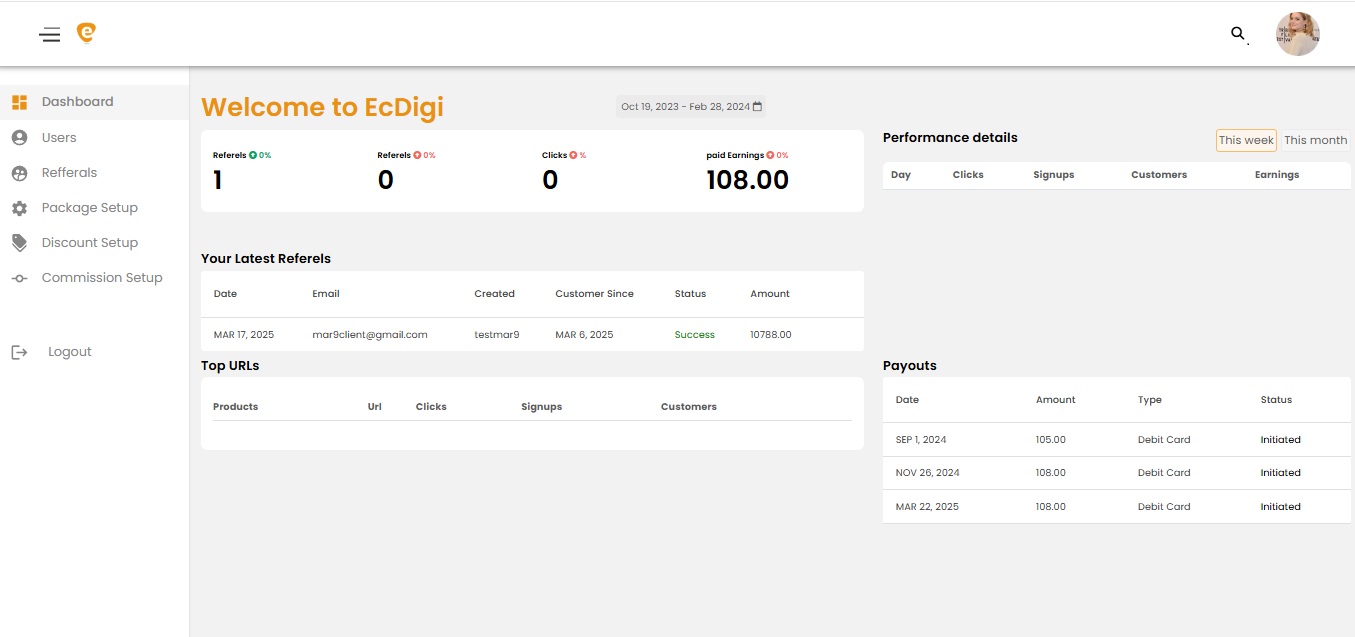Click the Your Latest Referels heading
Viewport: 1355px width, 637px height.
[266, 258]
